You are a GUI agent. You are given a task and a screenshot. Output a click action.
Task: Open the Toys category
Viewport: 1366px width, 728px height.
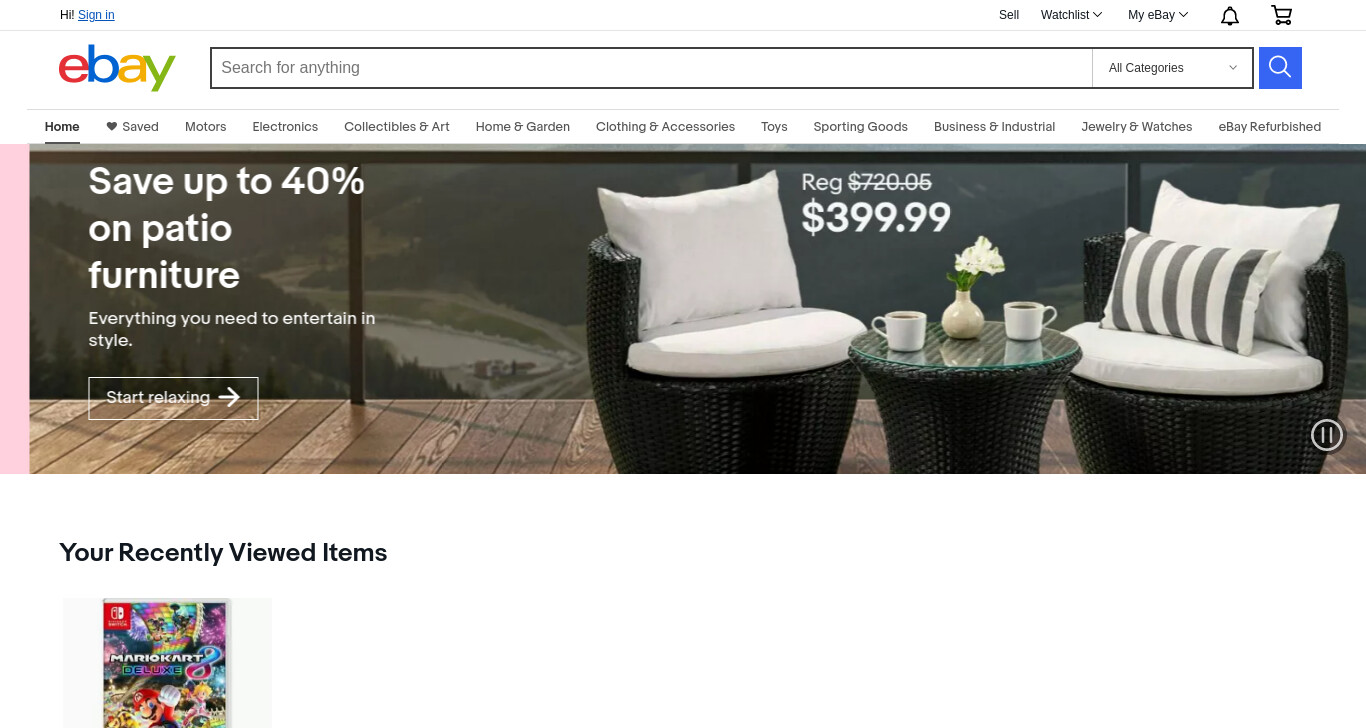(774, 127)
